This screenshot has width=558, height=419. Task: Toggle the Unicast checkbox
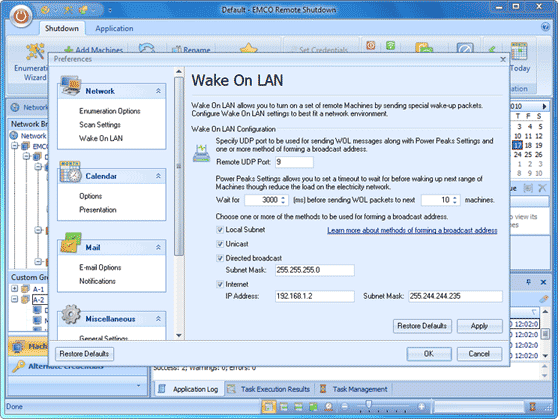(x=220, y=244)
